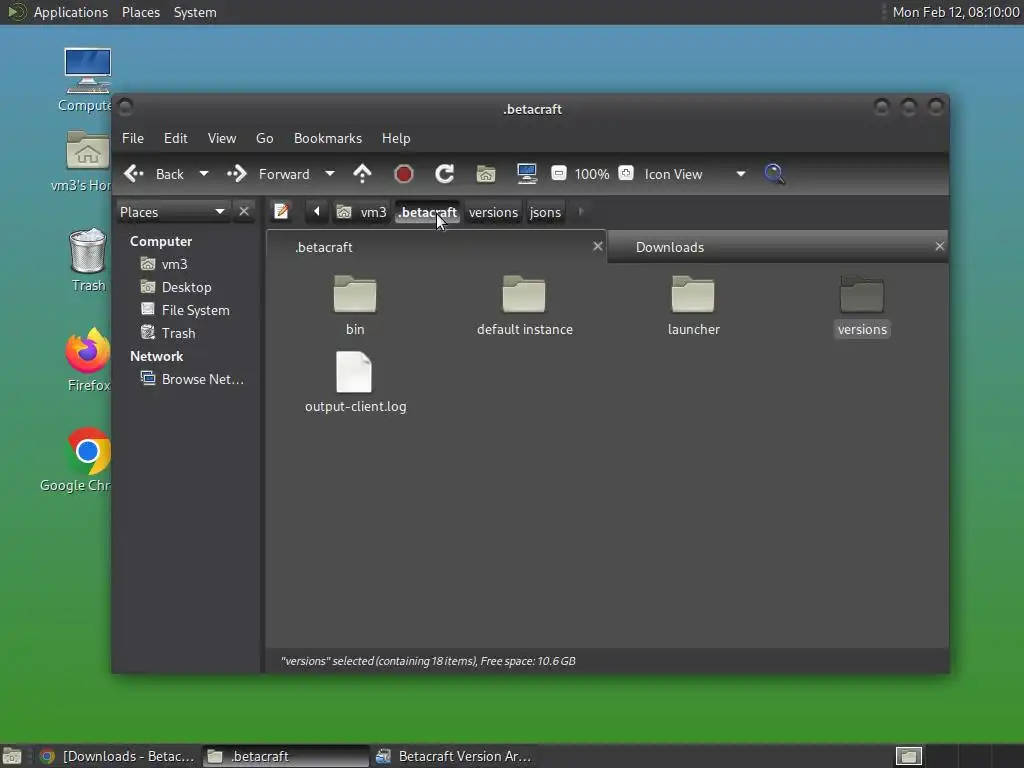The width and height of the screenshot is (1024, 768).
Task: Click the red Stop loading icon
Action: click(404, 174)
